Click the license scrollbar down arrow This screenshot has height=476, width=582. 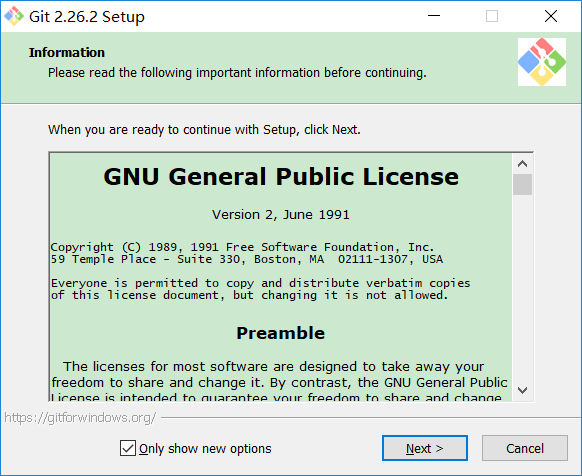pos(522,390)
